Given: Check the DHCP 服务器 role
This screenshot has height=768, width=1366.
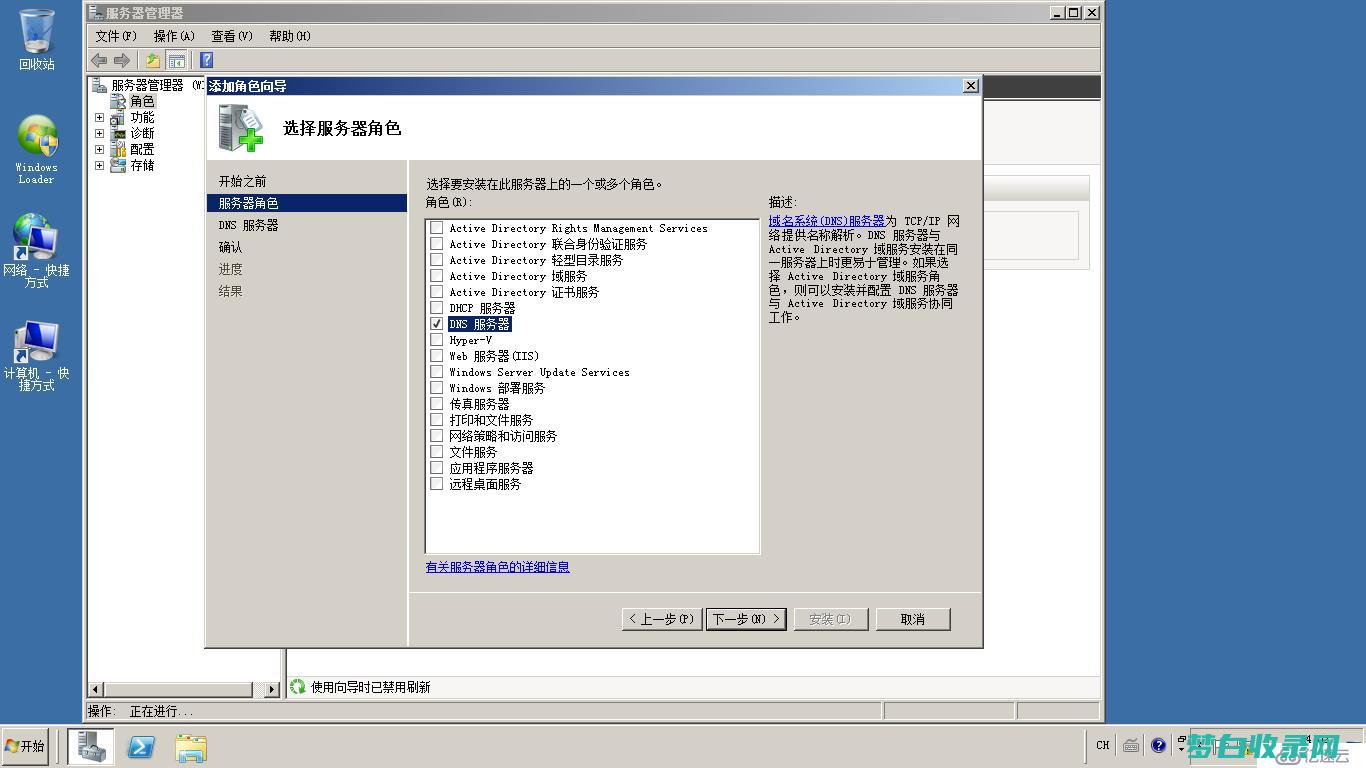Looking at the screenshot, I should [436, 308].
